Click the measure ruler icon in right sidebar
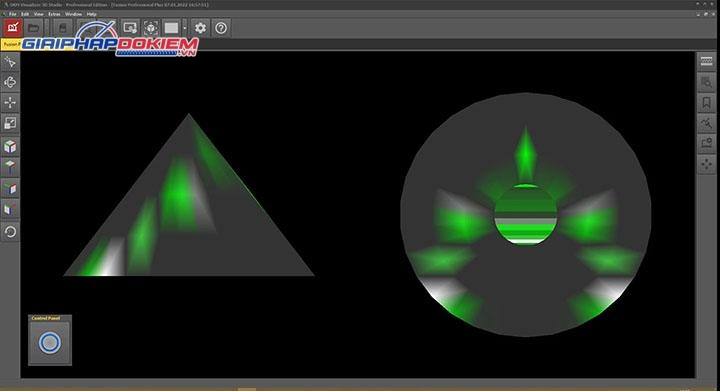The width and height of the screenshot is (720, 391). (x=707, y=61)
